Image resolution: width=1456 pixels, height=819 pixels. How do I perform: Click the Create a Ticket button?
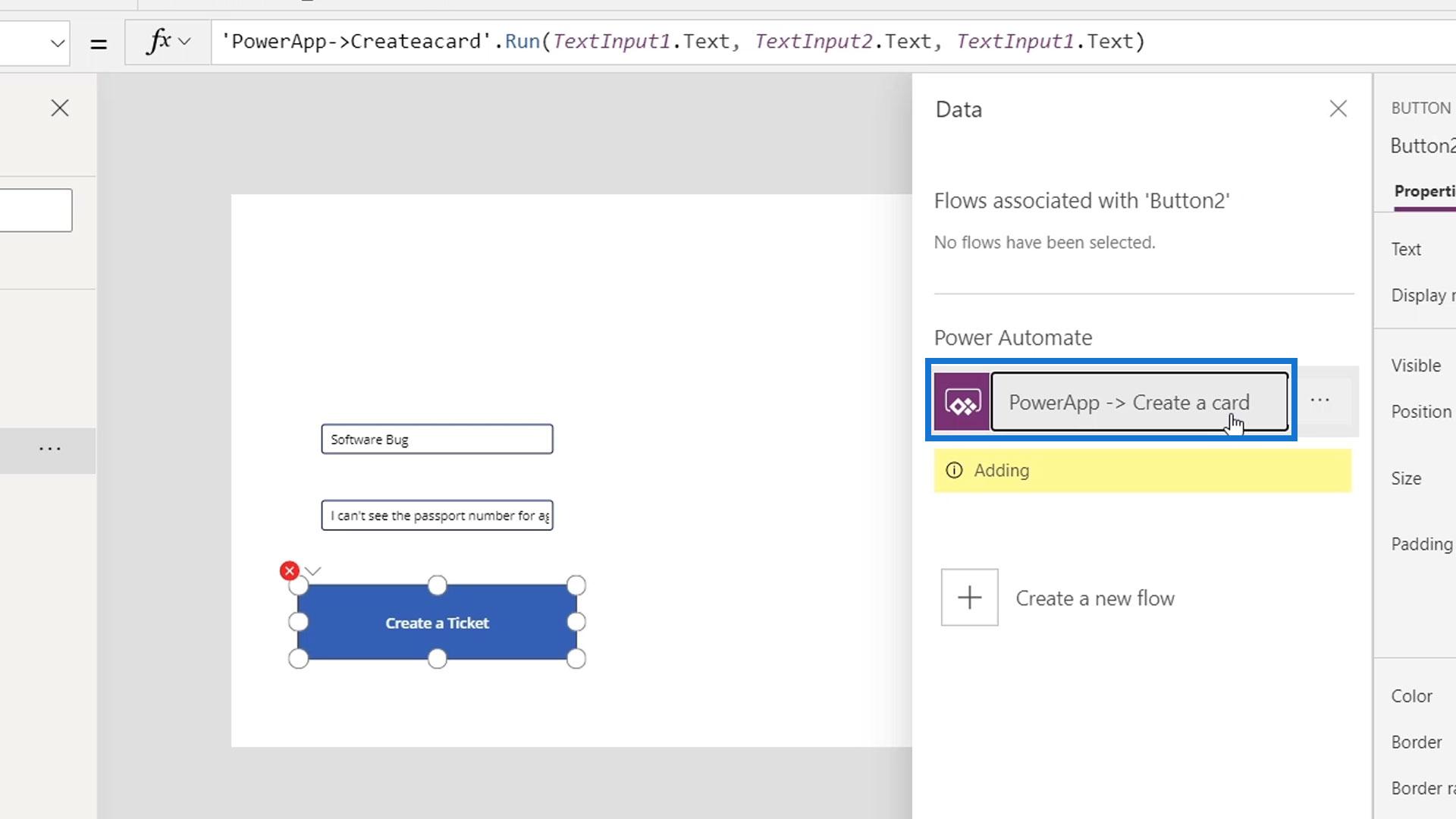(x=437, y=623)
